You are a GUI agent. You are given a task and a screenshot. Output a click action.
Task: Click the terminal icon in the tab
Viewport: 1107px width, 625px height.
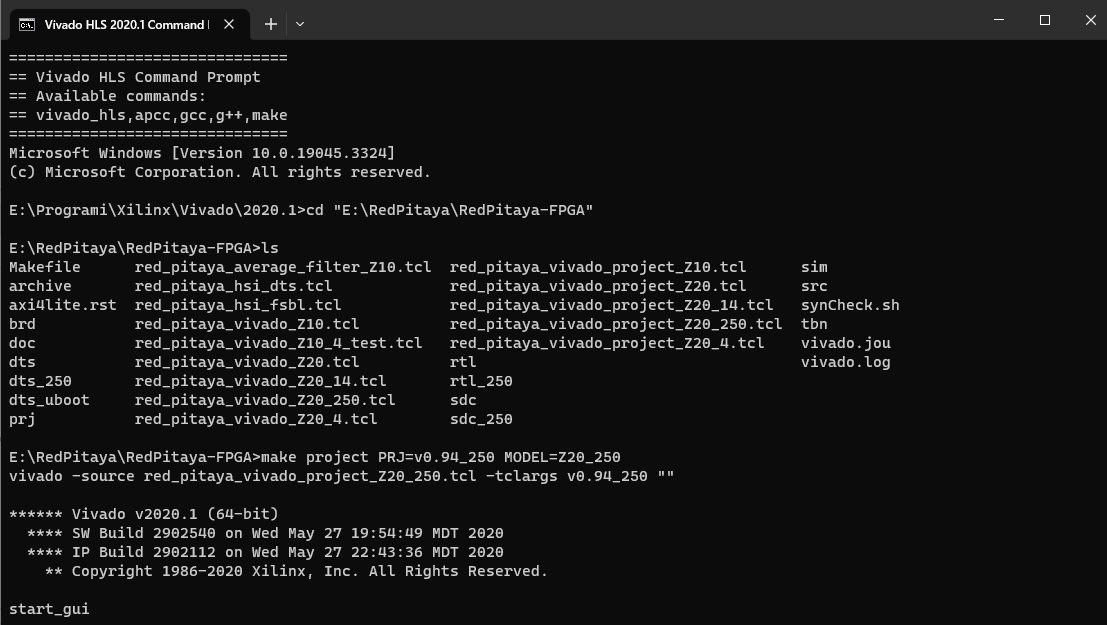pyautogui.click(x=27, y=25)
